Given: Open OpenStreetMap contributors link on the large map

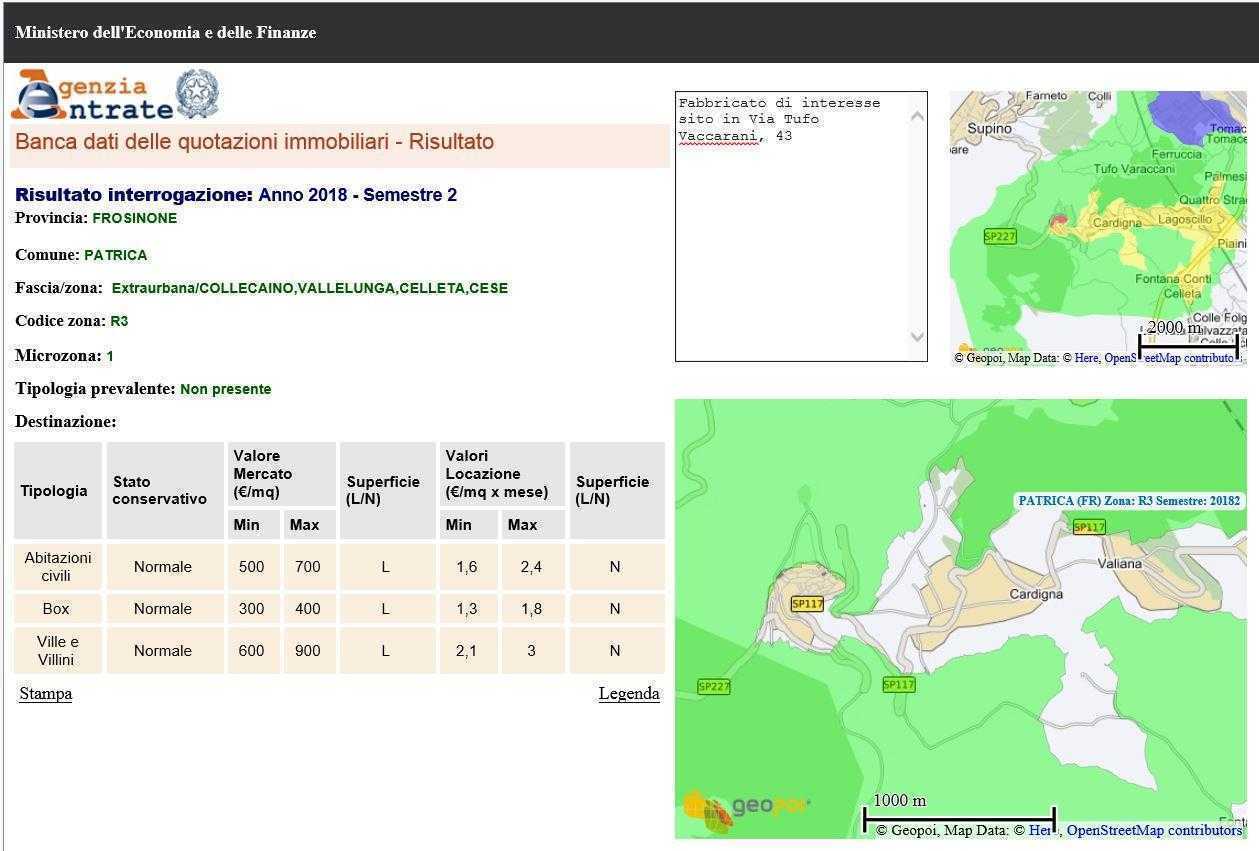Looking at the screenshot, I should click(1153, 830).
